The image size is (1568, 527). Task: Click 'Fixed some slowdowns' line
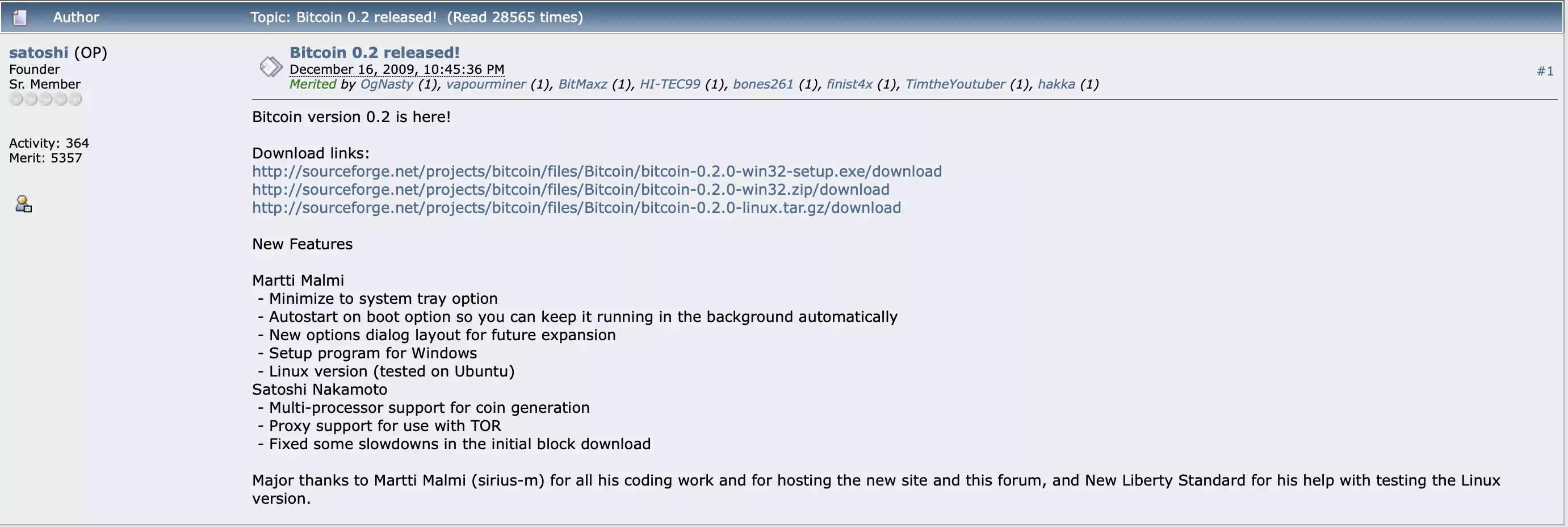454,444
